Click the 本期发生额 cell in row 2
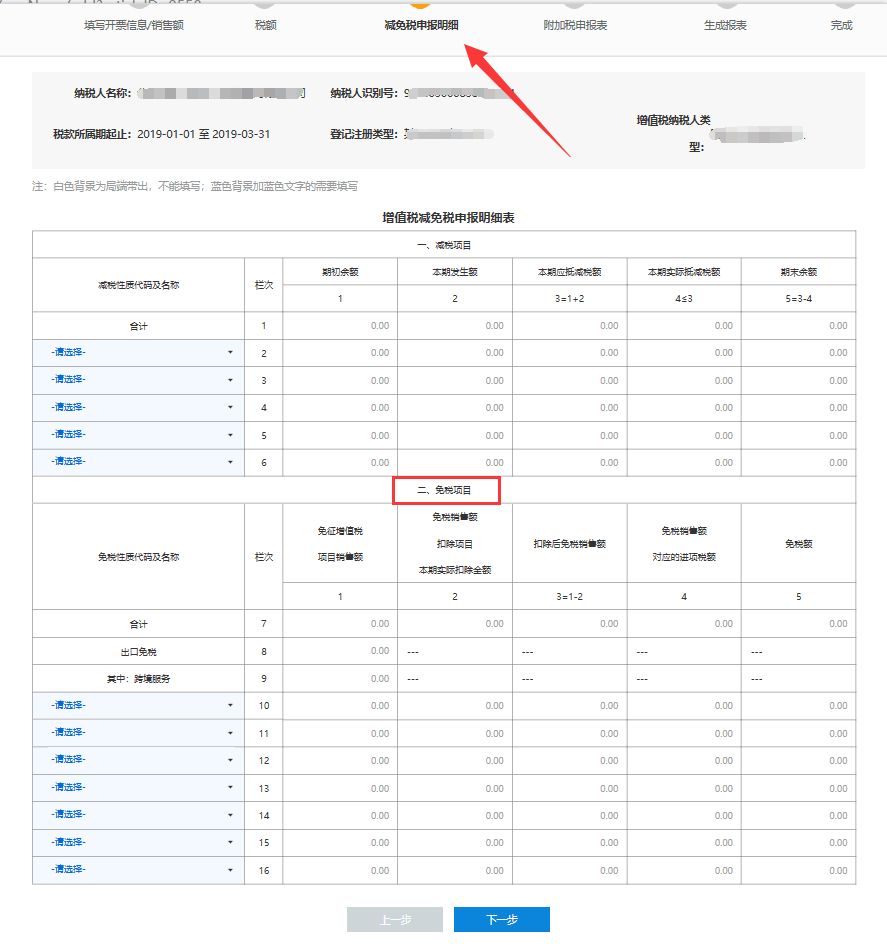Image resolution: width=887 pixels, height=944 pixels. click(454, 353)
